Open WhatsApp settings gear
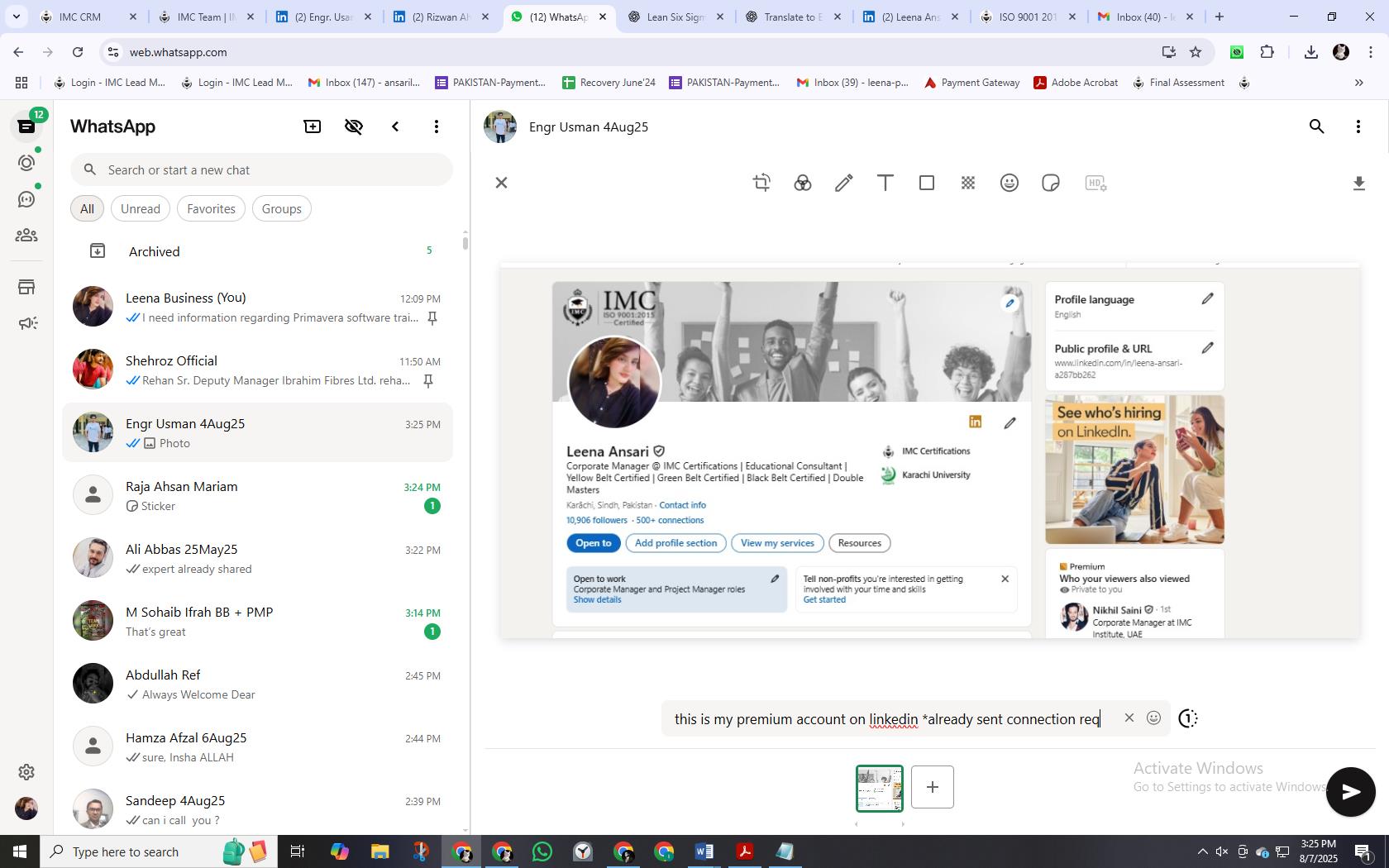 tap(26, 771)
